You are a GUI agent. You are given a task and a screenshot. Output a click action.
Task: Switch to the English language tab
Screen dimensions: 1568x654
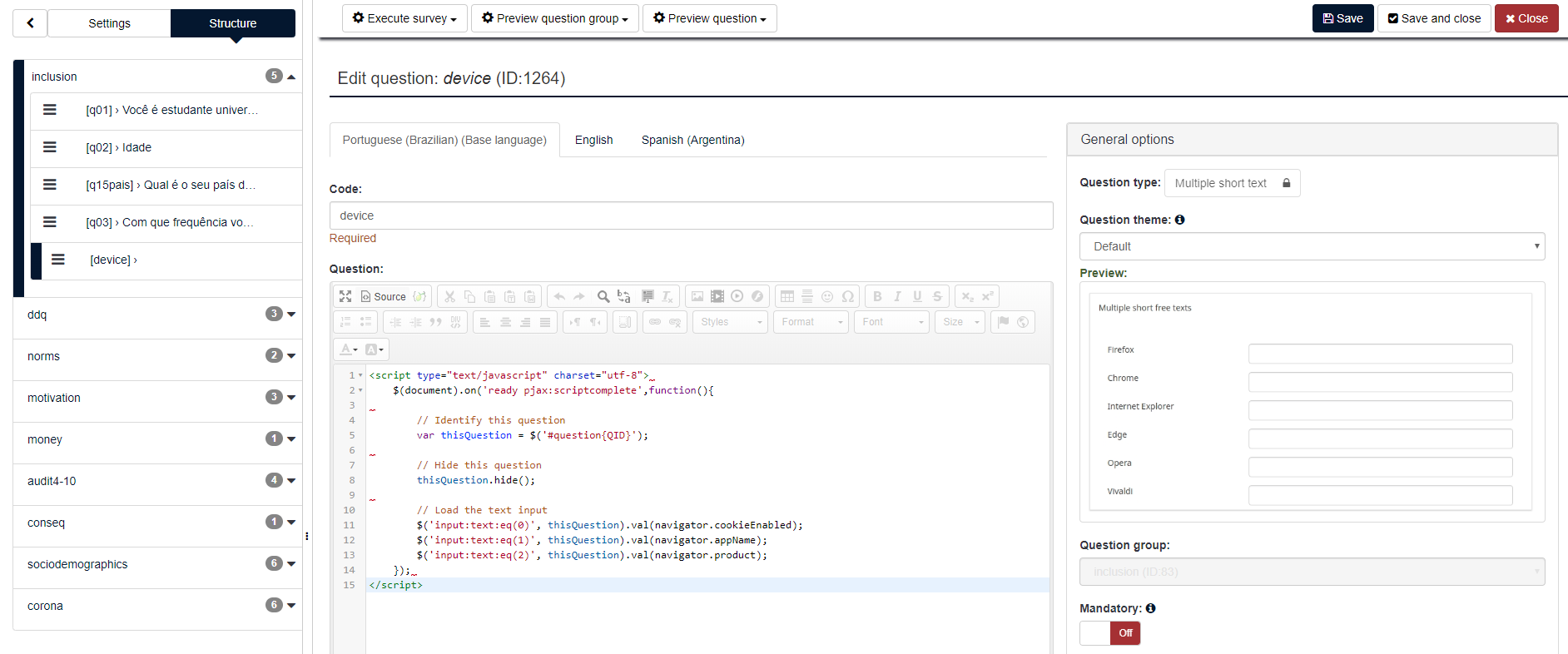(x=593, y=140)
